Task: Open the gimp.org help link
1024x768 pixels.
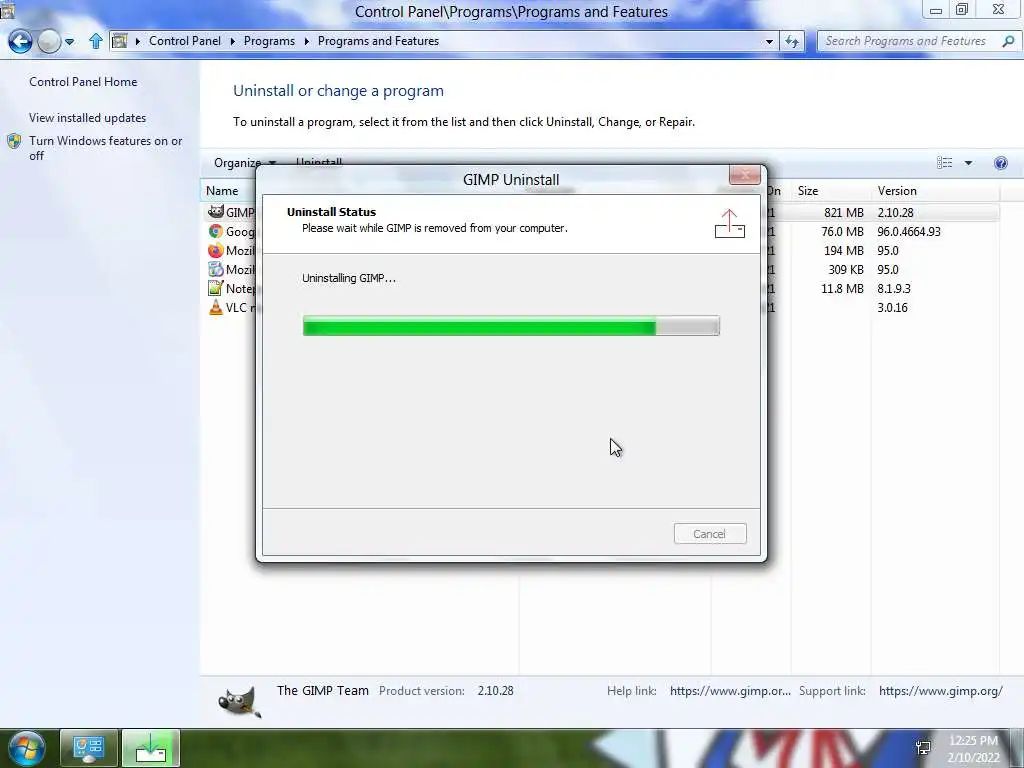Action: (x=730, y=691)
